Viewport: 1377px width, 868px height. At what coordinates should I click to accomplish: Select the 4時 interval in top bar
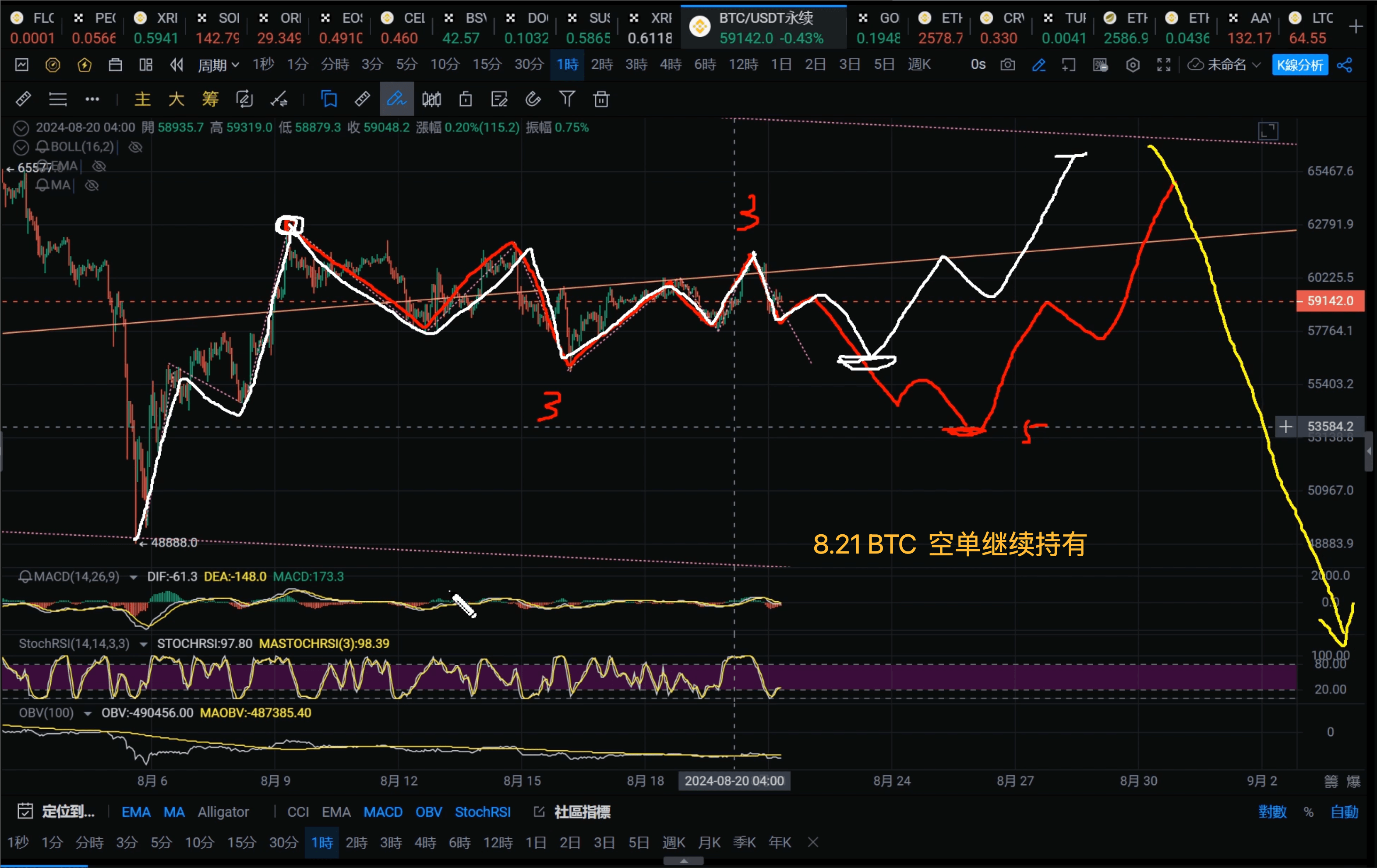coord(670,65)
